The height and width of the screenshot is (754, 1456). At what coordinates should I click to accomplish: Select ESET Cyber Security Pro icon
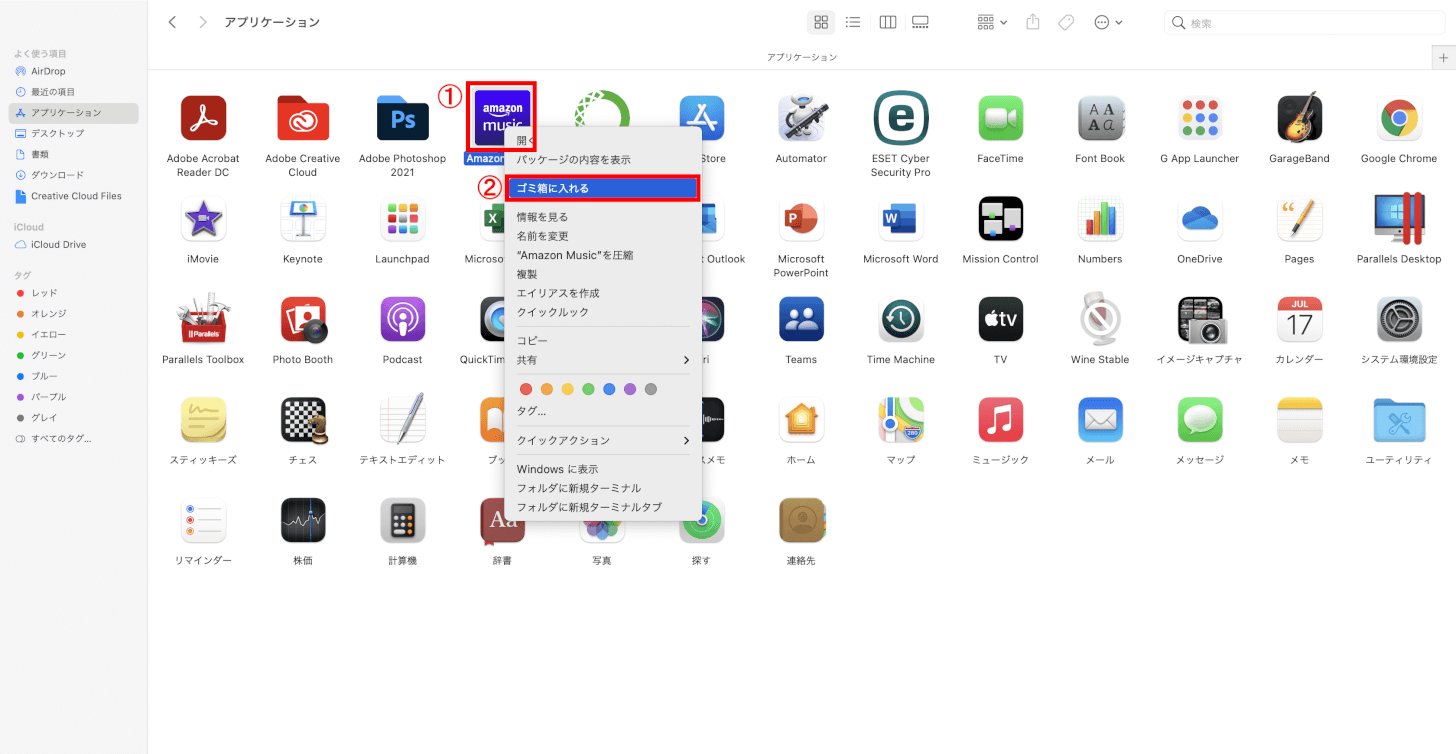(x=901, y=118)
